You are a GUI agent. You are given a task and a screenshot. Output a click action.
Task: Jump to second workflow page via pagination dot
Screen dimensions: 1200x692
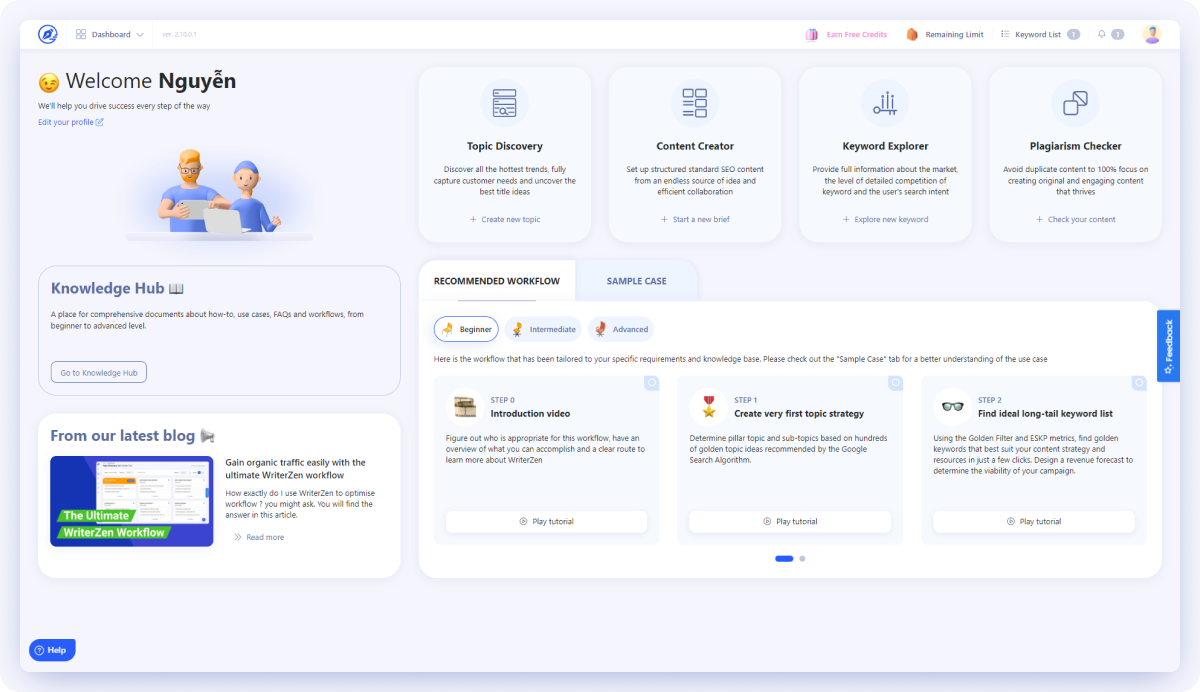[x=801, y=558]
